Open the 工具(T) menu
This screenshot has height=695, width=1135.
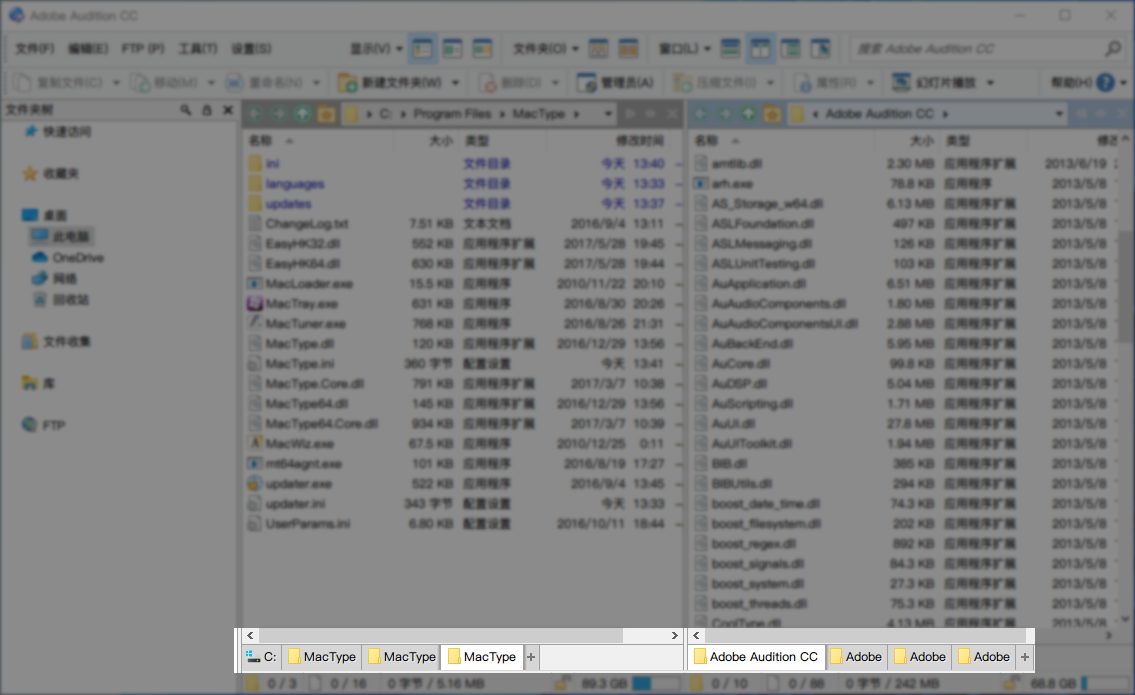(198, 49)
